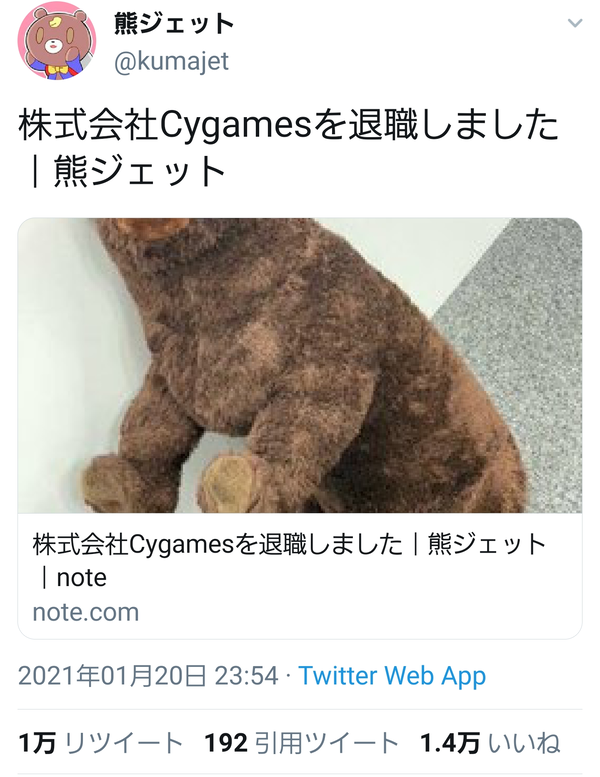
Task: Open the link card title 株式会社Cygamesを退職しました
Action: [218, 545]
